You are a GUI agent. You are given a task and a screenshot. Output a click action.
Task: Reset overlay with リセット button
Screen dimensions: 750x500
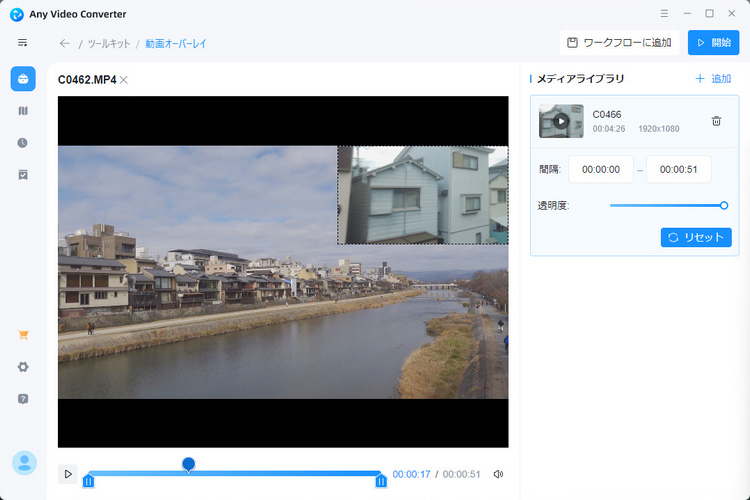tap(696, 237)
